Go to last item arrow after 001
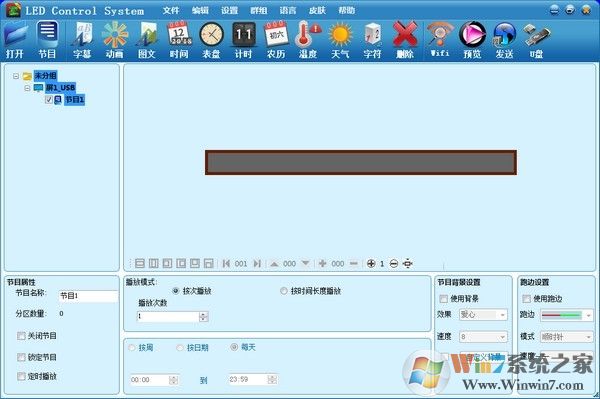Image resolution: width=600 pixels, height=399 pixels. click(257, 264)
